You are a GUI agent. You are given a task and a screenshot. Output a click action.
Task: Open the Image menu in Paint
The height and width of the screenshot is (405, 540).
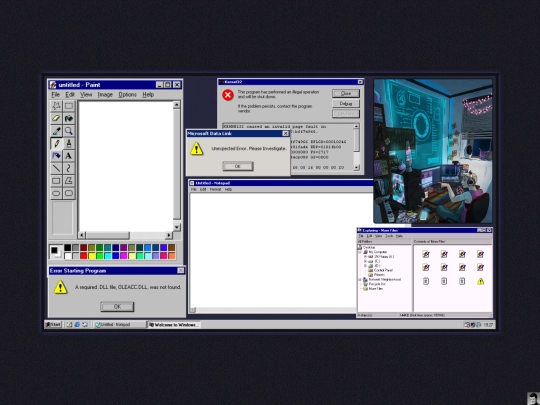(x=105, y=94)
